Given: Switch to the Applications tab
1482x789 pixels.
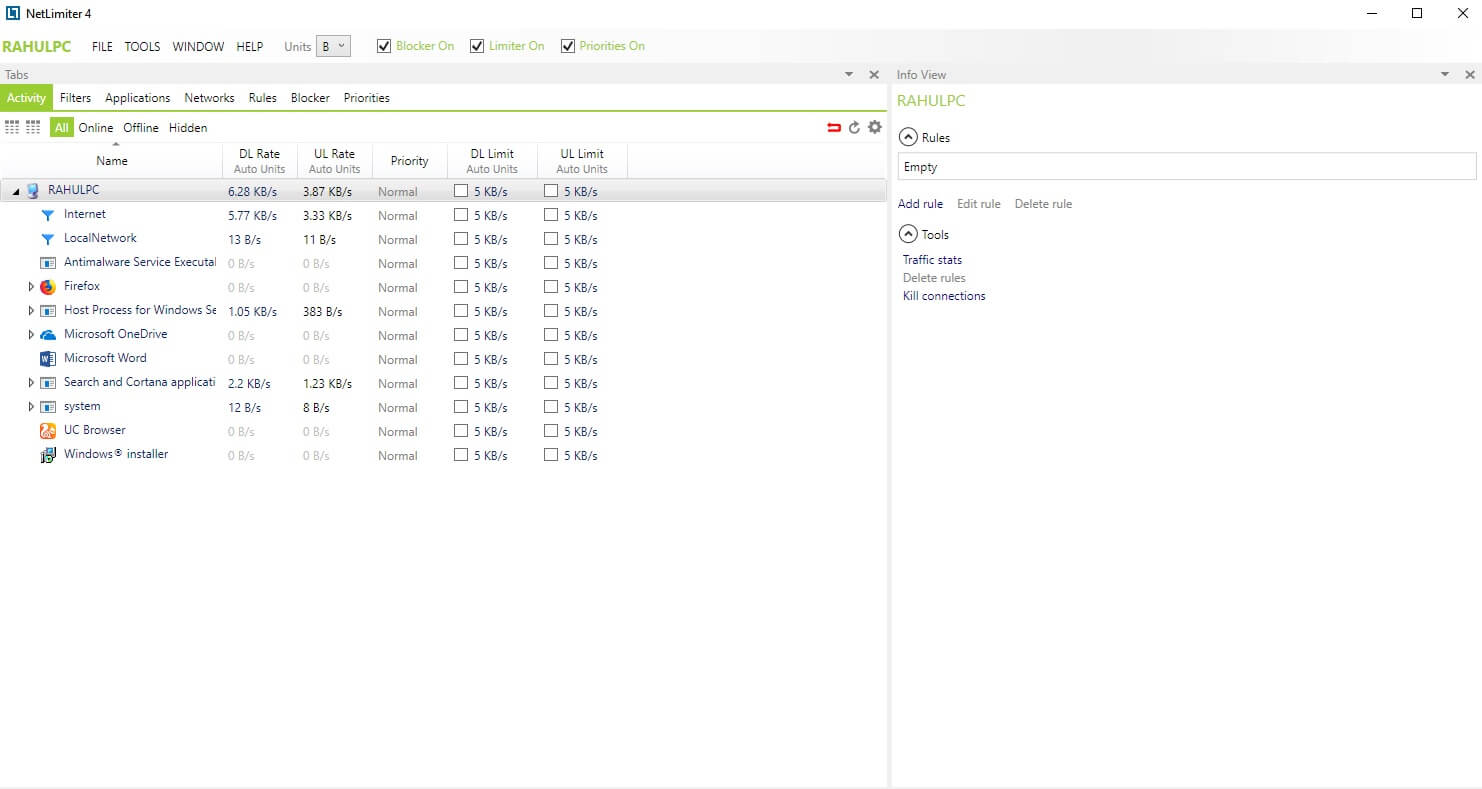Looking at the screenshot, I should pos(138,98).
